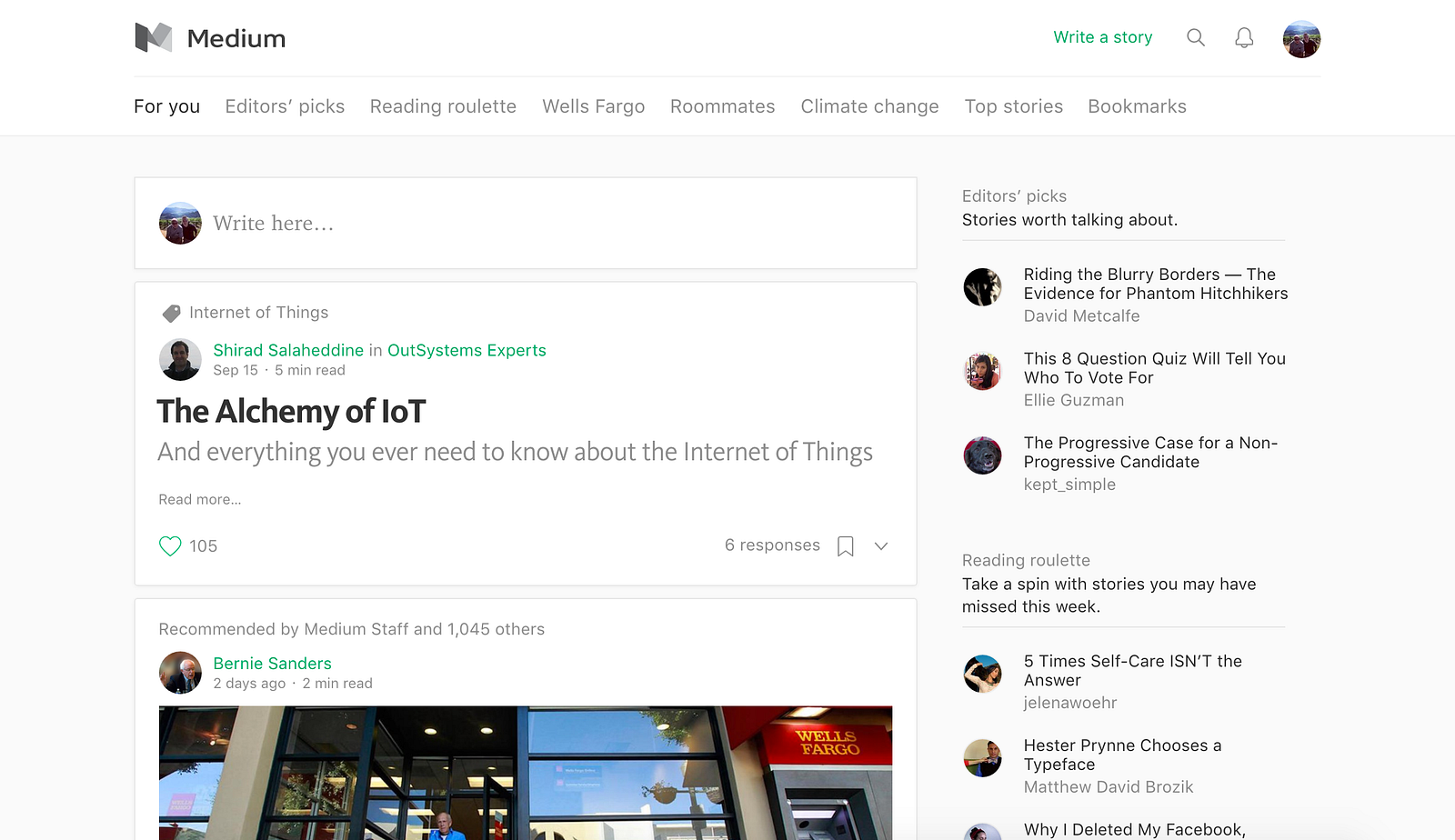Visit the OutSystems Experts publication
The image size is (1455, 840).
click(467, 351)
